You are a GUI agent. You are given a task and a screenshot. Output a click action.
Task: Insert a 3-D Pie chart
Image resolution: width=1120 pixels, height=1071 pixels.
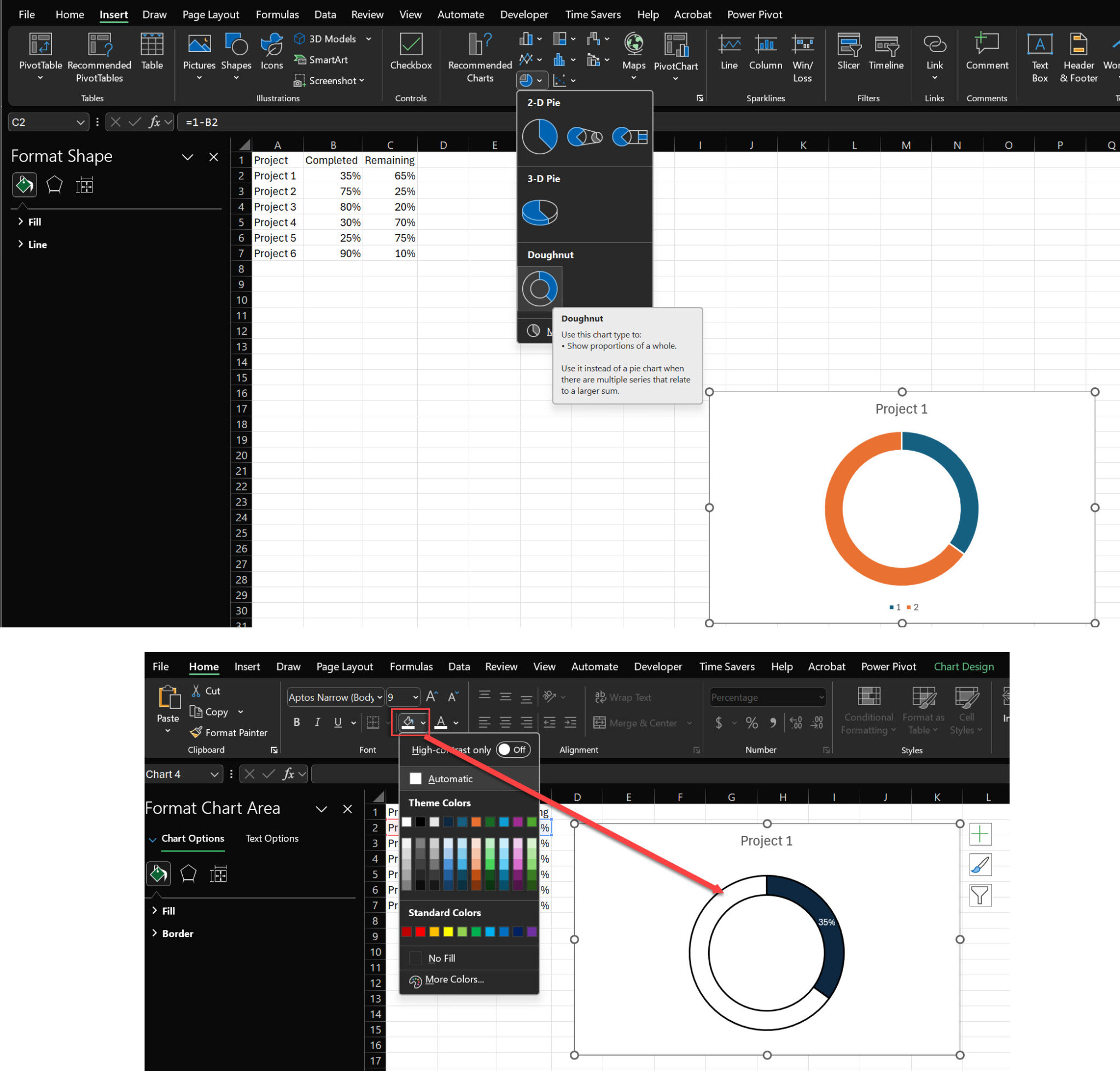pyautogui.click(x=539, y=212)
